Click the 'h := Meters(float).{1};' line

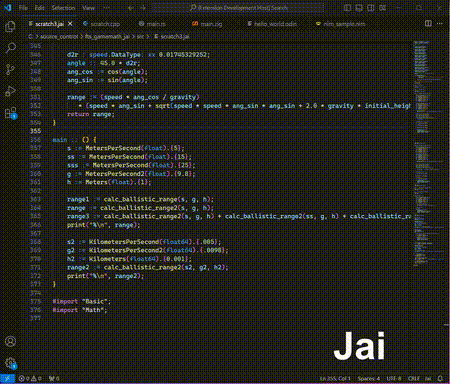pos(109,182)
